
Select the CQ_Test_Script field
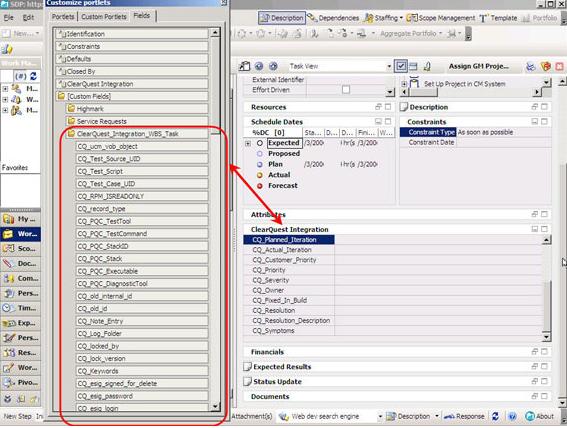142,171
